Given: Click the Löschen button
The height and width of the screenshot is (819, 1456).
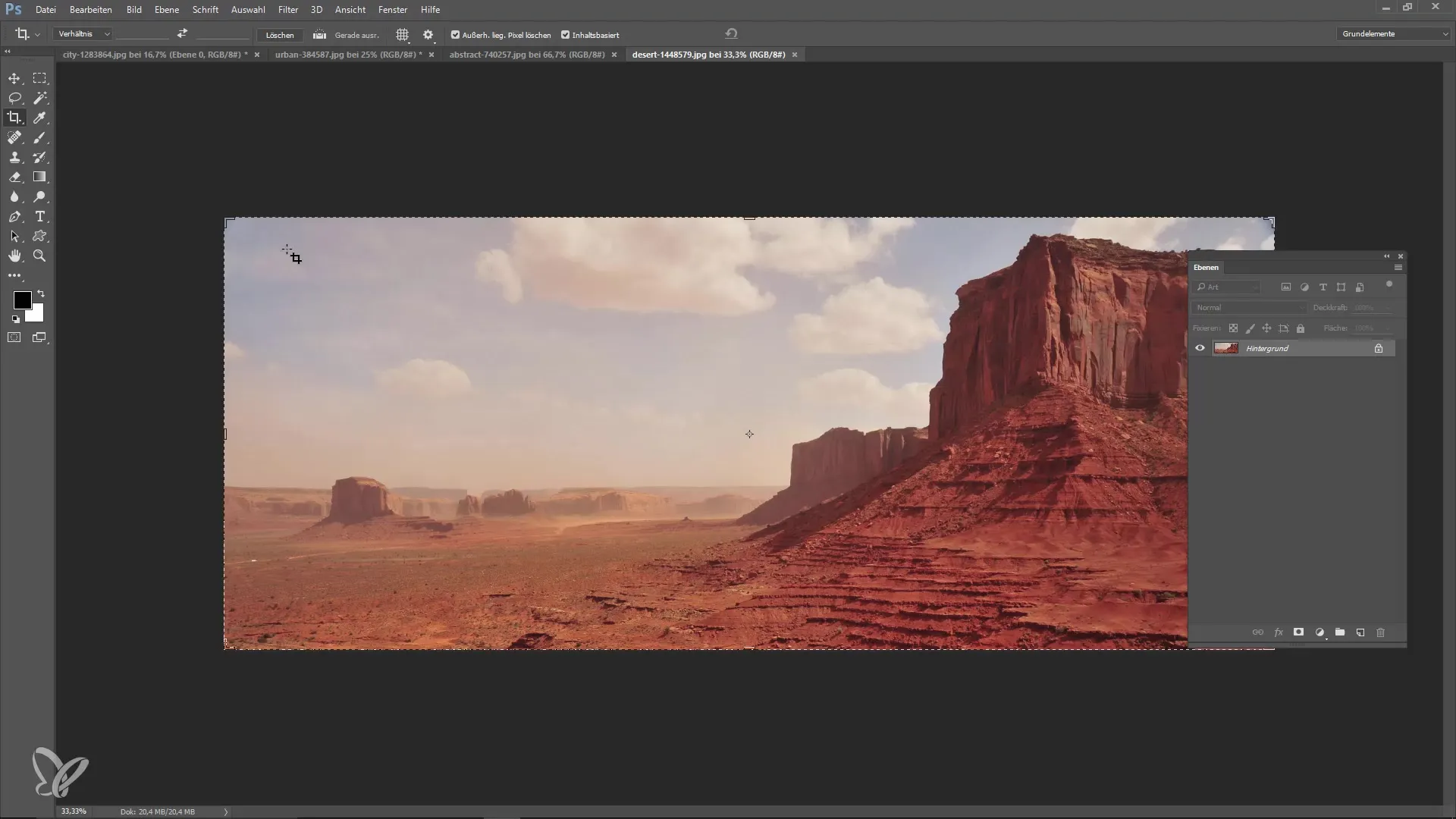Looking at the screenshot, I should (x=280, y=35).
